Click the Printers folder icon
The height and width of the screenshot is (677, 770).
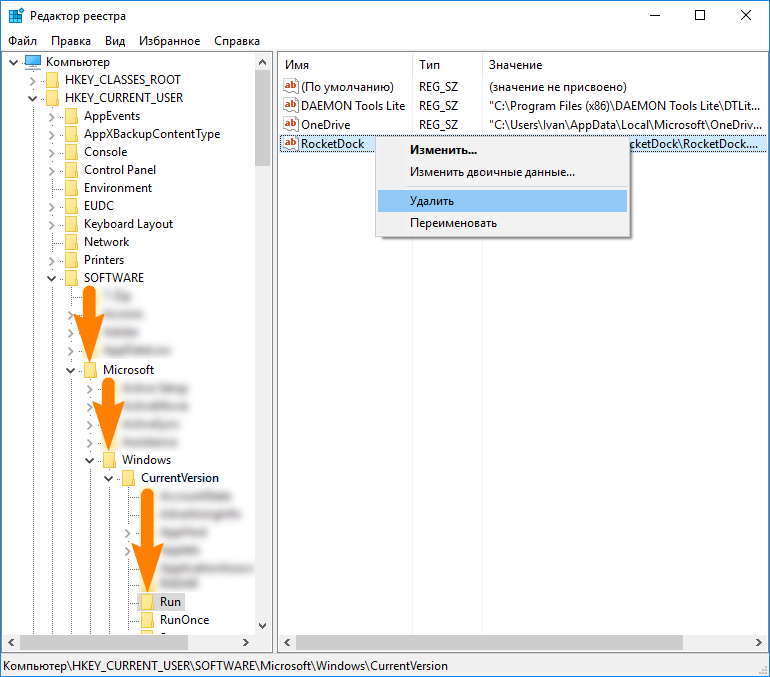coord(71,260)
